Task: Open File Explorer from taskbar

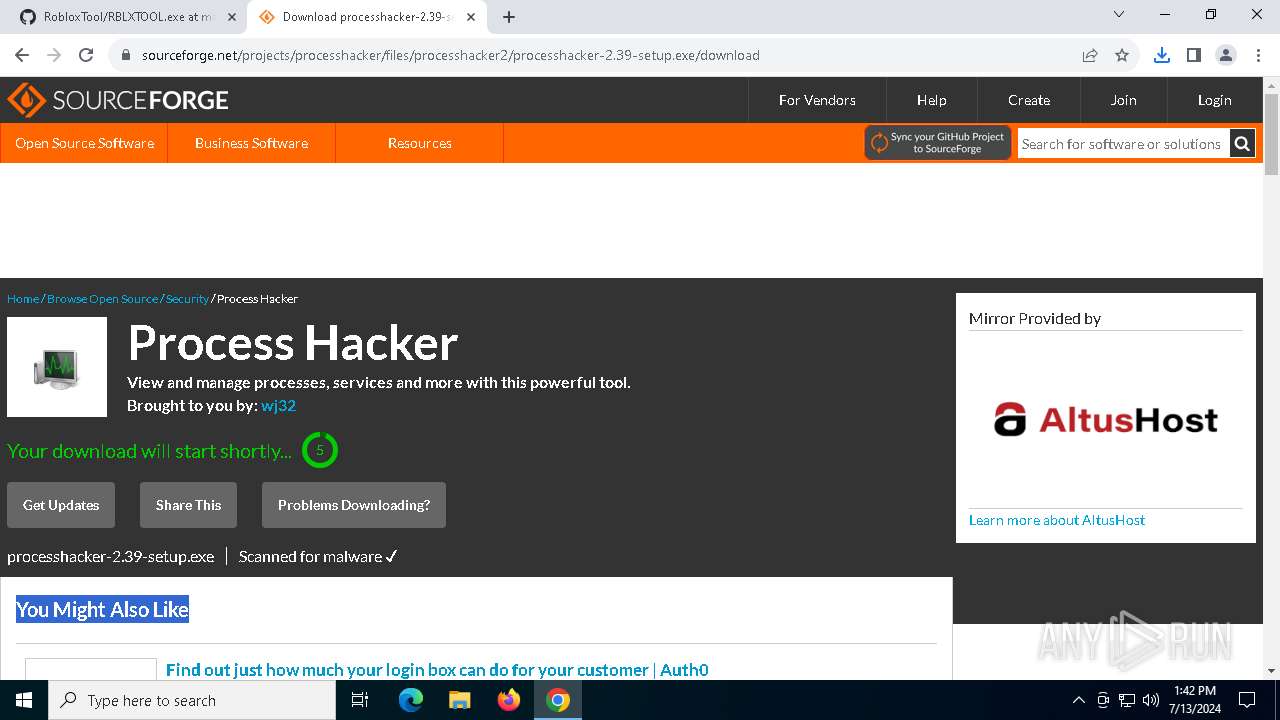Action: 459,700
